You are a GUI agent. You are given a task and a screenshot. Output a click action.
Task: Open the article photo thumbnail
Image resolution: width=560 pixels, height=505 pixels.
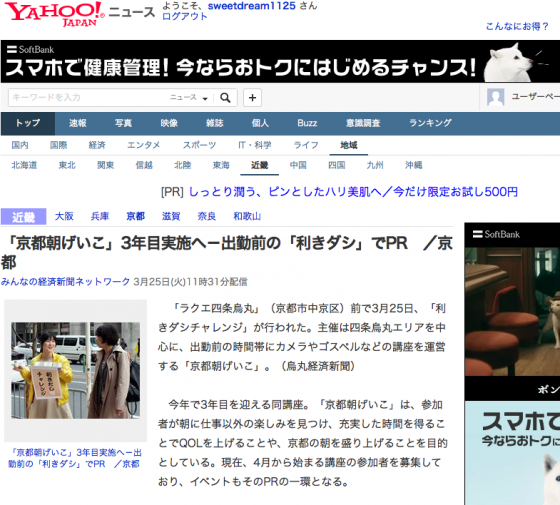pyautogui.click(x=75, y=370)
